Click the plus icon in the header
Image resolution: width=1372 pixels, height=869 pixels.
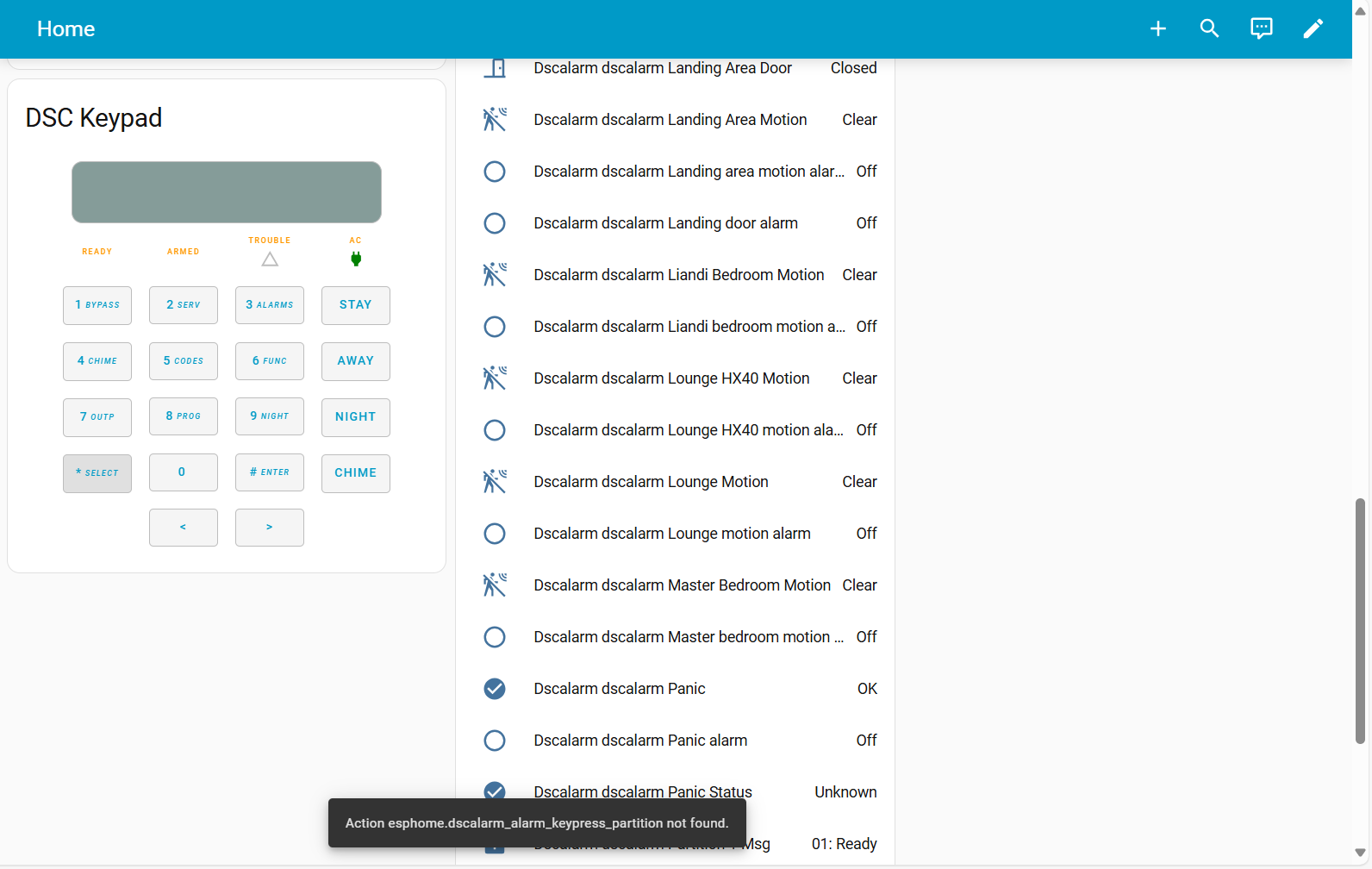(1158, 29)
